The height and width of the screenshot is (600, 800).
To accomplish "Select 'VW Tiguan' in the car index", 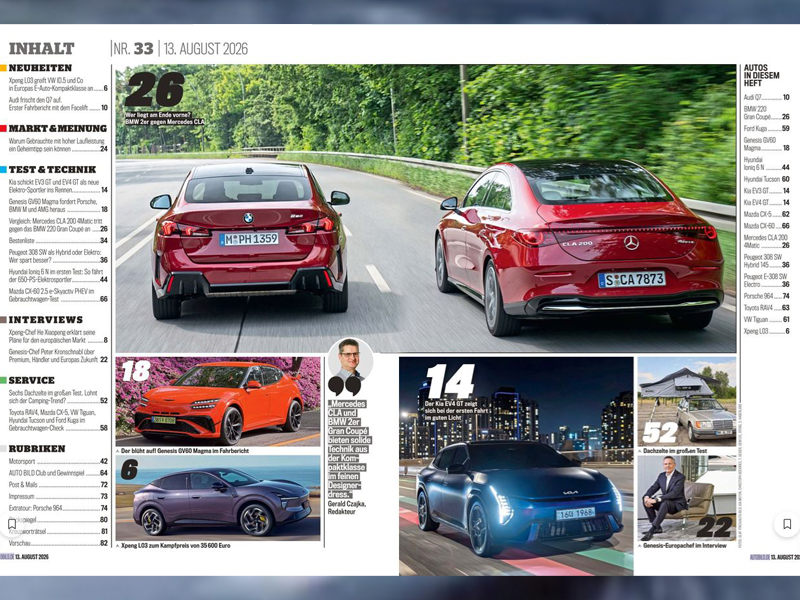I will tap(766, 319).
